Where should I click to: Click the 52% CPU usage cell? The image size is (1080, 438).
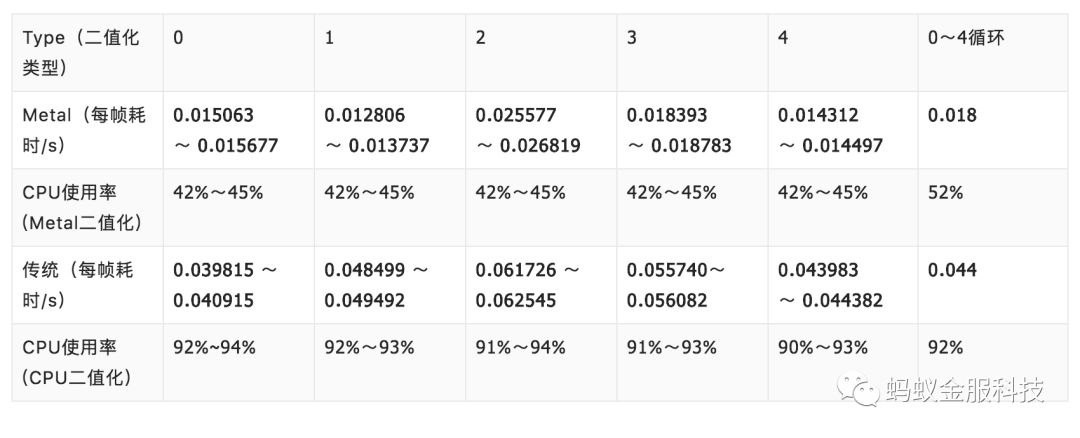coord(945,193)
